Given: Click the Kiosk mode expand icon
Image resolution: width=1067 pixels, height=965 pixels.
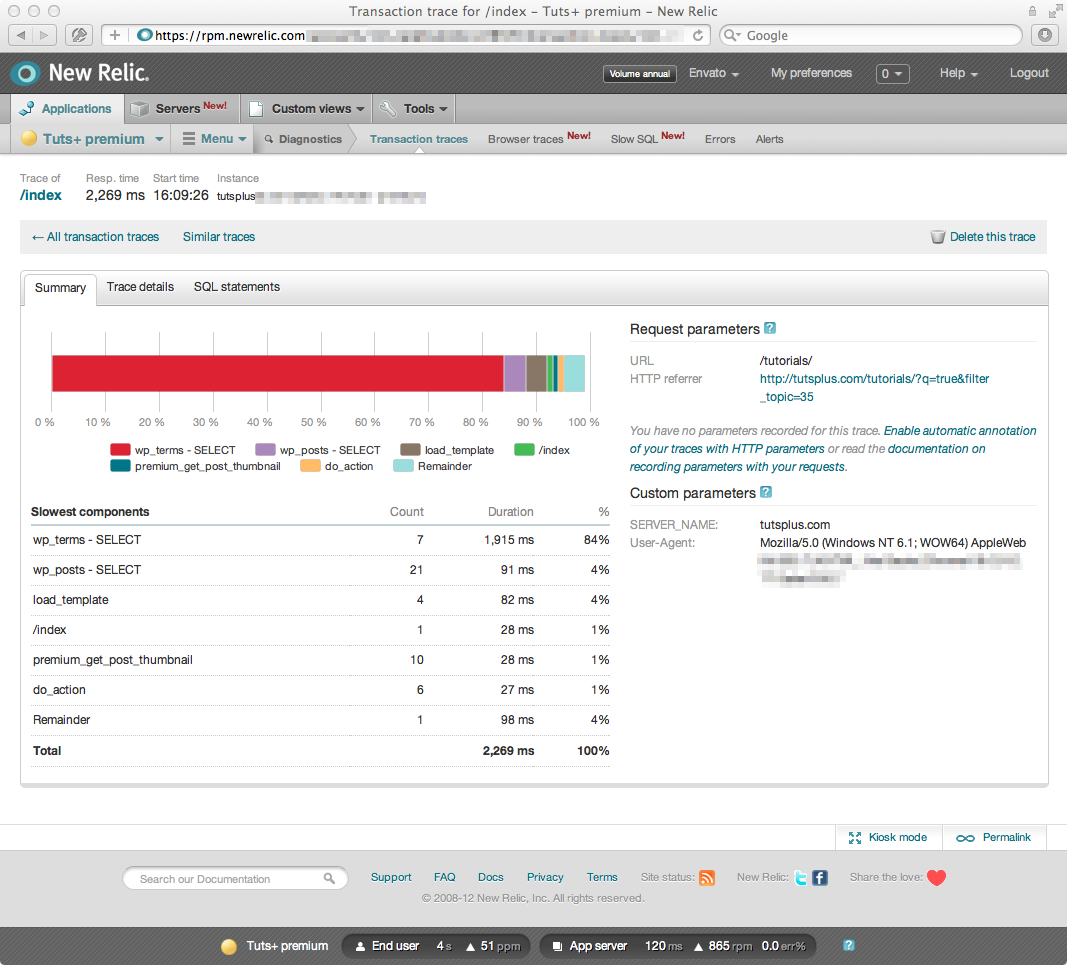Looking at the screenshot, I should [855, 838].
